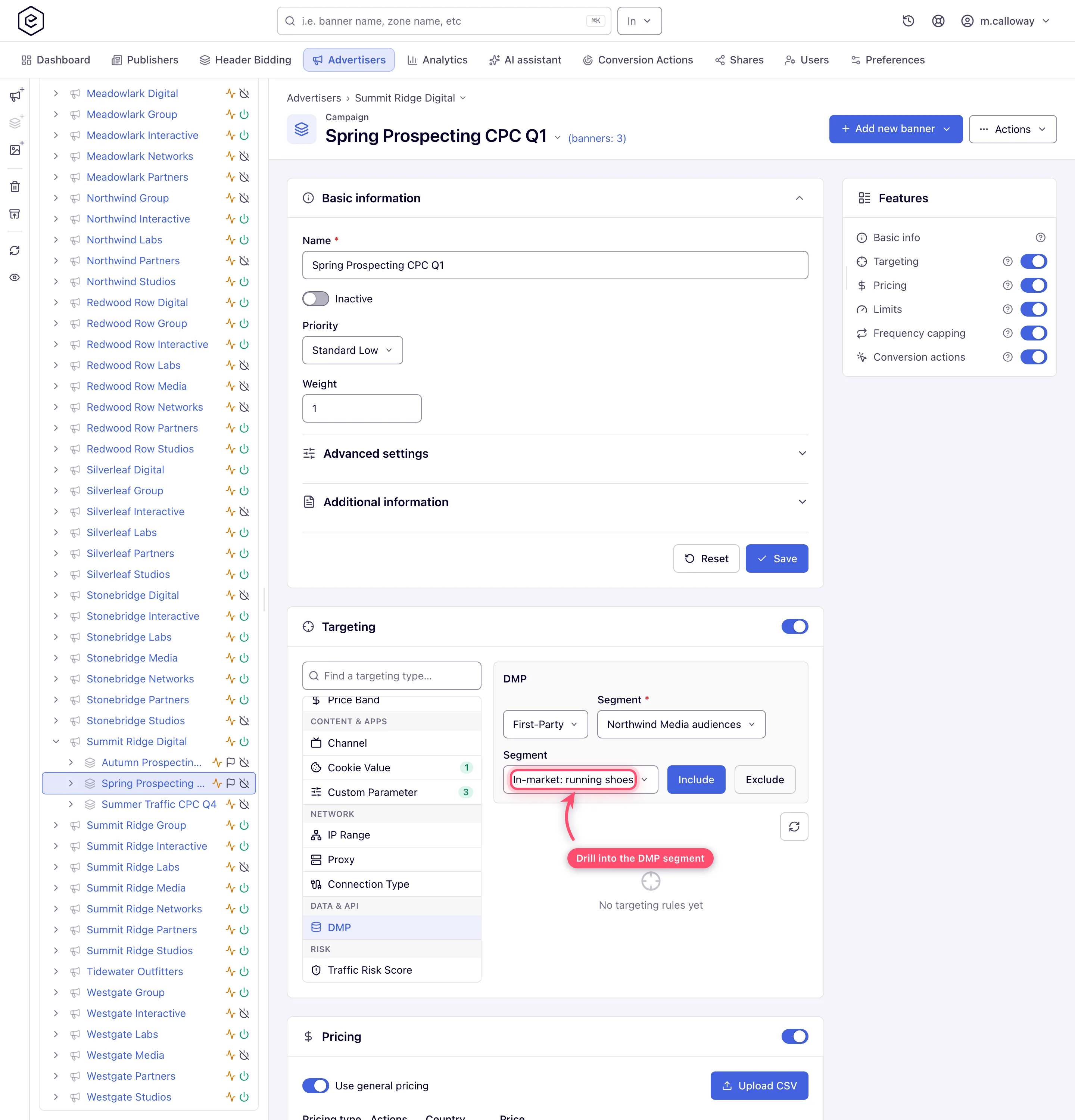Switch to Header Bidding tab
Image resolution: width=1075 pixels, height=1120 pixels.
tap(245, 60)
